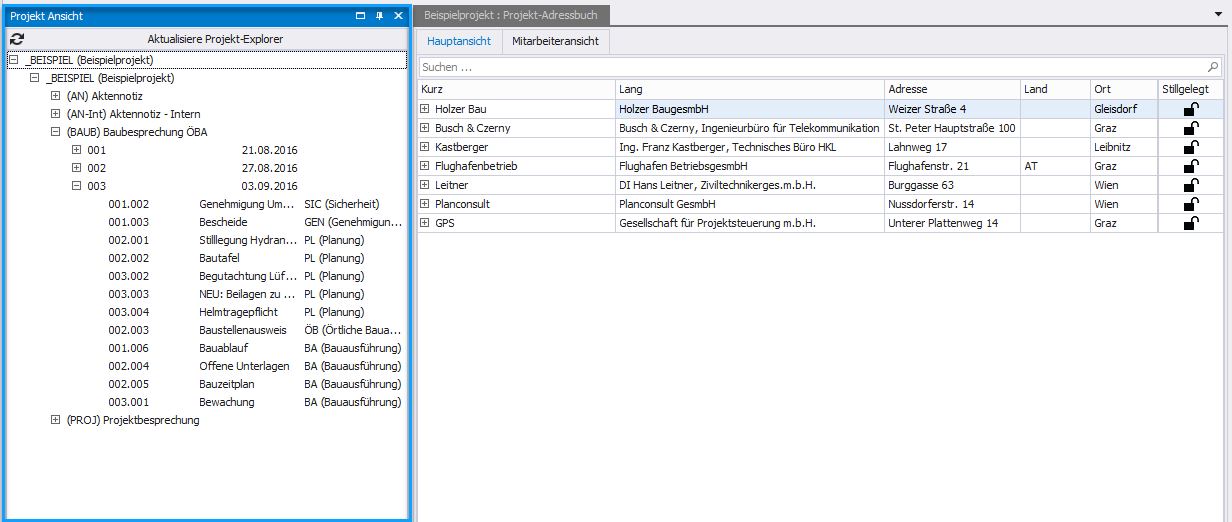
Task: Toggle Stillgelegt lock for Busch & Czerny
Action: click(1191, 128)
